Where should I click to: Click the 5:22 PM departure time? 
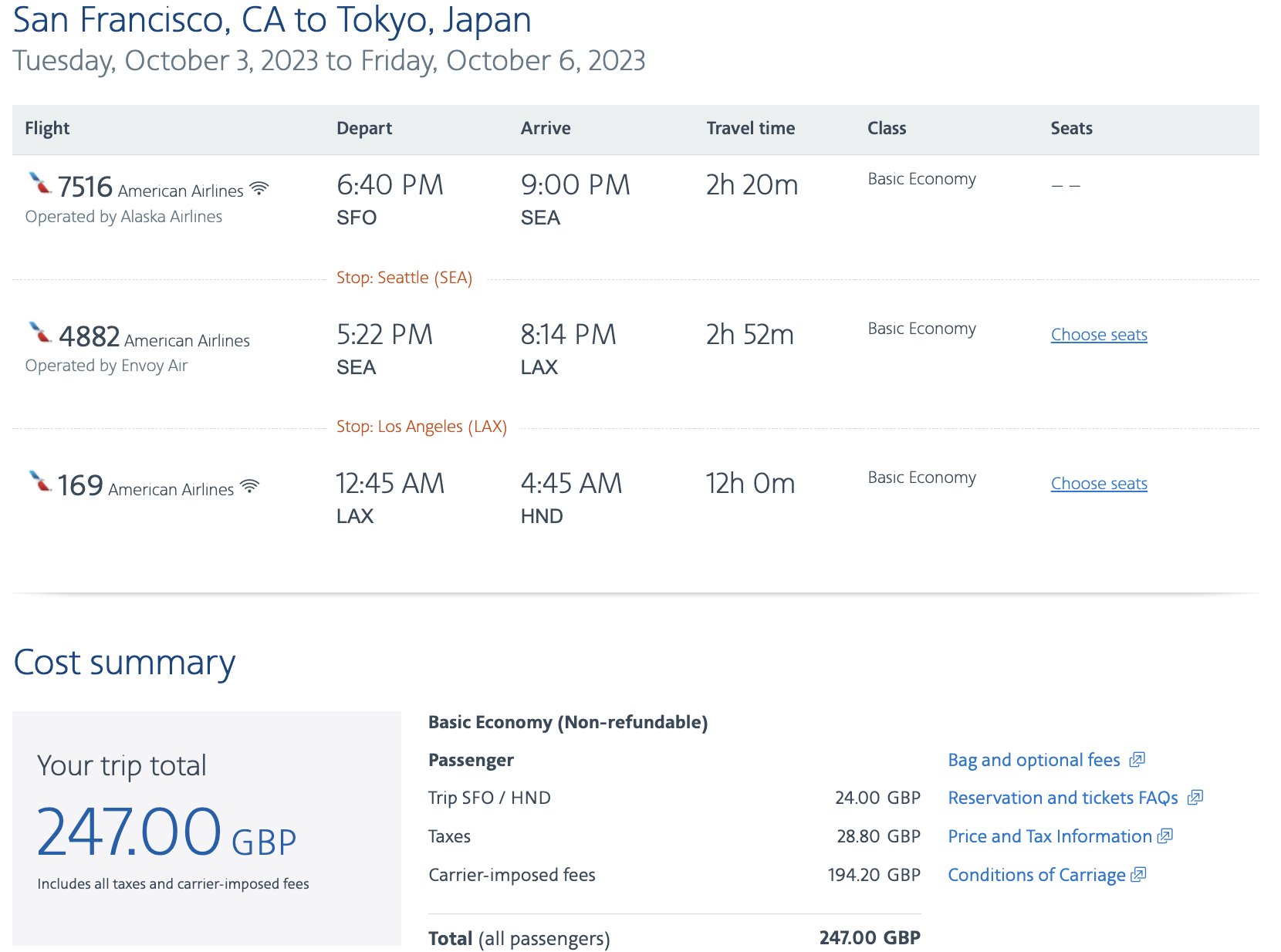coord(384,335)
